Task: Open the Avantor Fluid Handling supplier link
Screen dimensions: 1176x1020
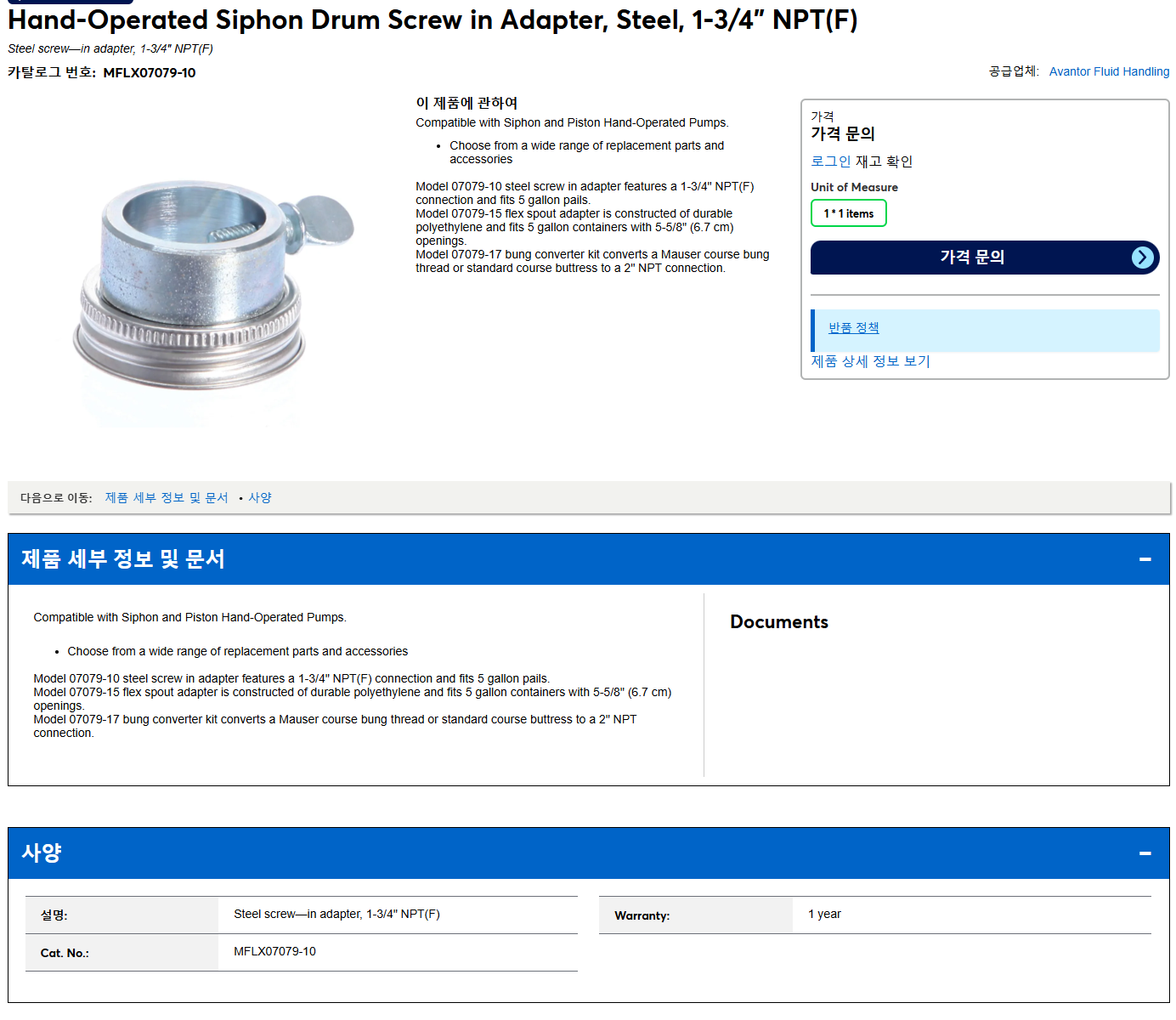Action: point(1109,71)
